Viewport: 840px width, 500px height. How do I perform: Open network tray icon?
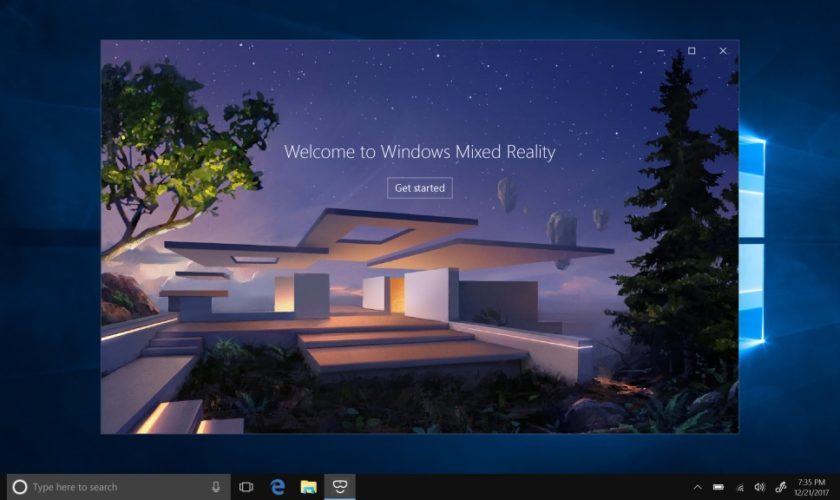point(740,487)
